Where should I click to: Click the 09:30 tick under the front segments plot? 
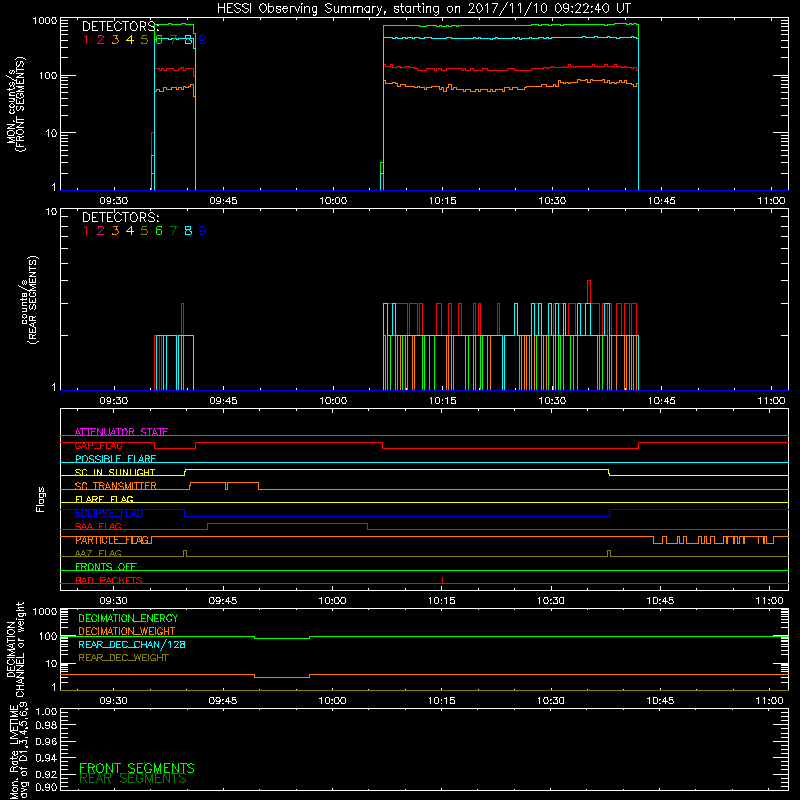[x=113, y=201]
